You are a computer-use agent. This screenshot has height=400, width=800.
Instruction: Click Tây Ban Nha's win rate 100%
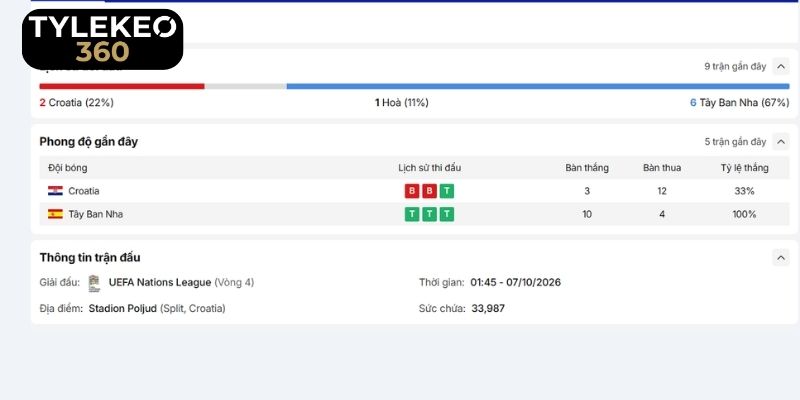pos(744,214)
